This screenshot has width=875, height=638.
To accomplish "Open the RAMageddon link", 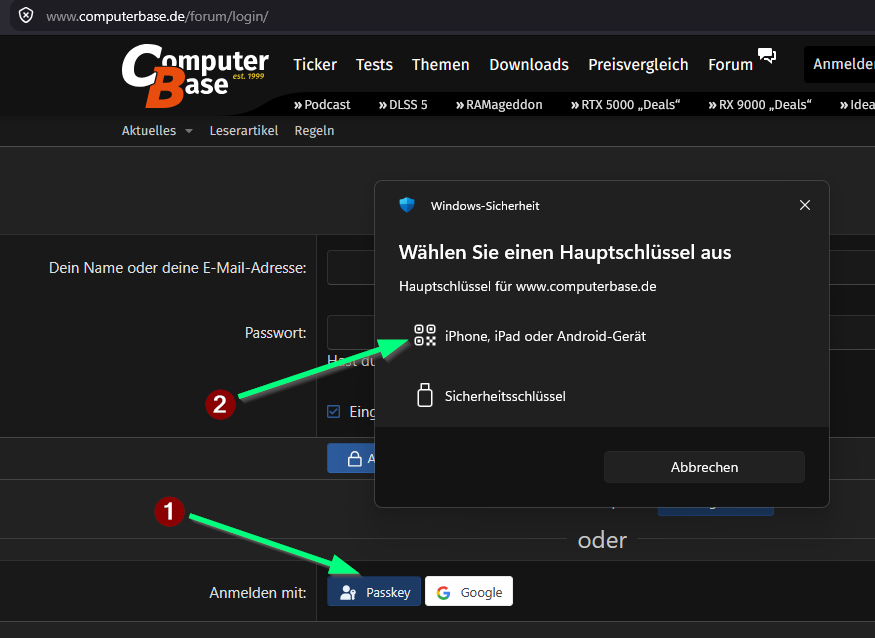I will coord(499,105).
